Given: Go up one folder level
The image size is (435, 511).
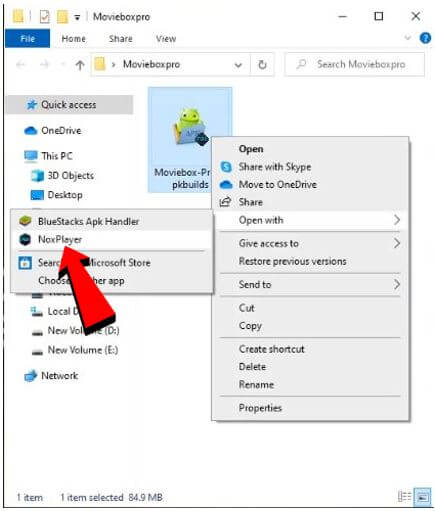Looking at the screenshot, I should (x=80, y=65).
